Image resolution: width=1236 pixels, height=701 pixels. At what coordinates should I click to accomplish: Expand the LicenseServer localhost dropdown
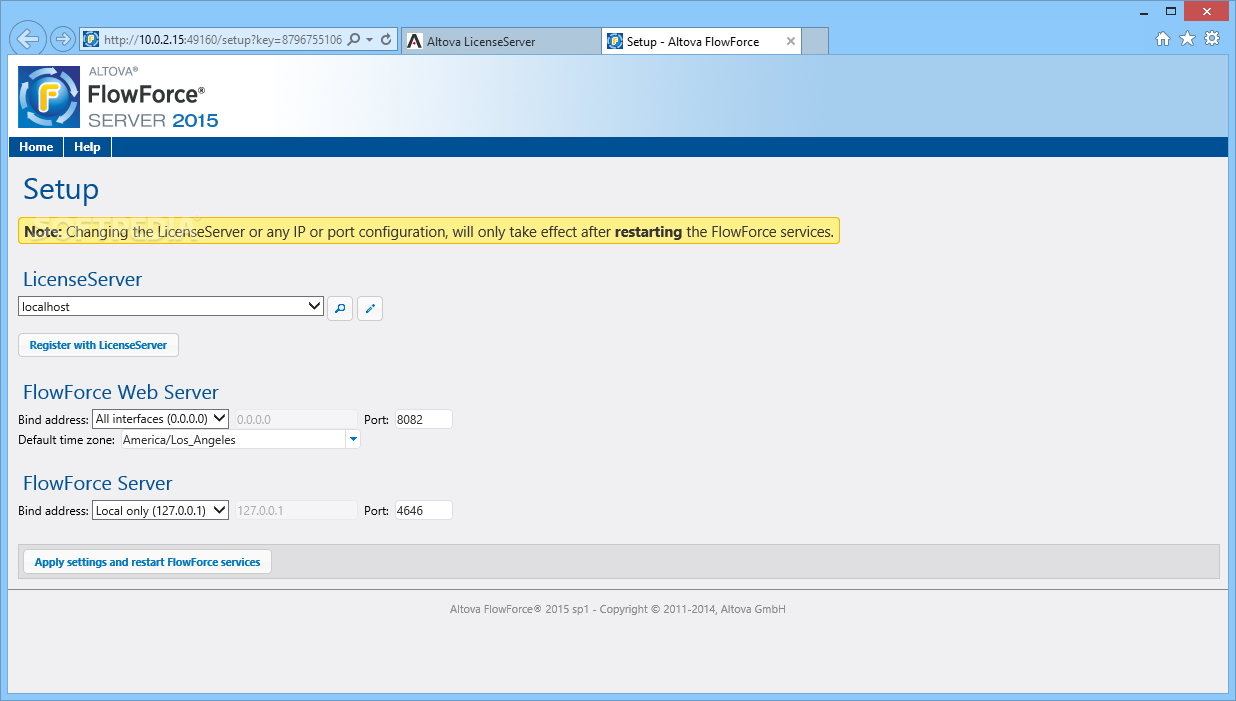tap(171, 306)
